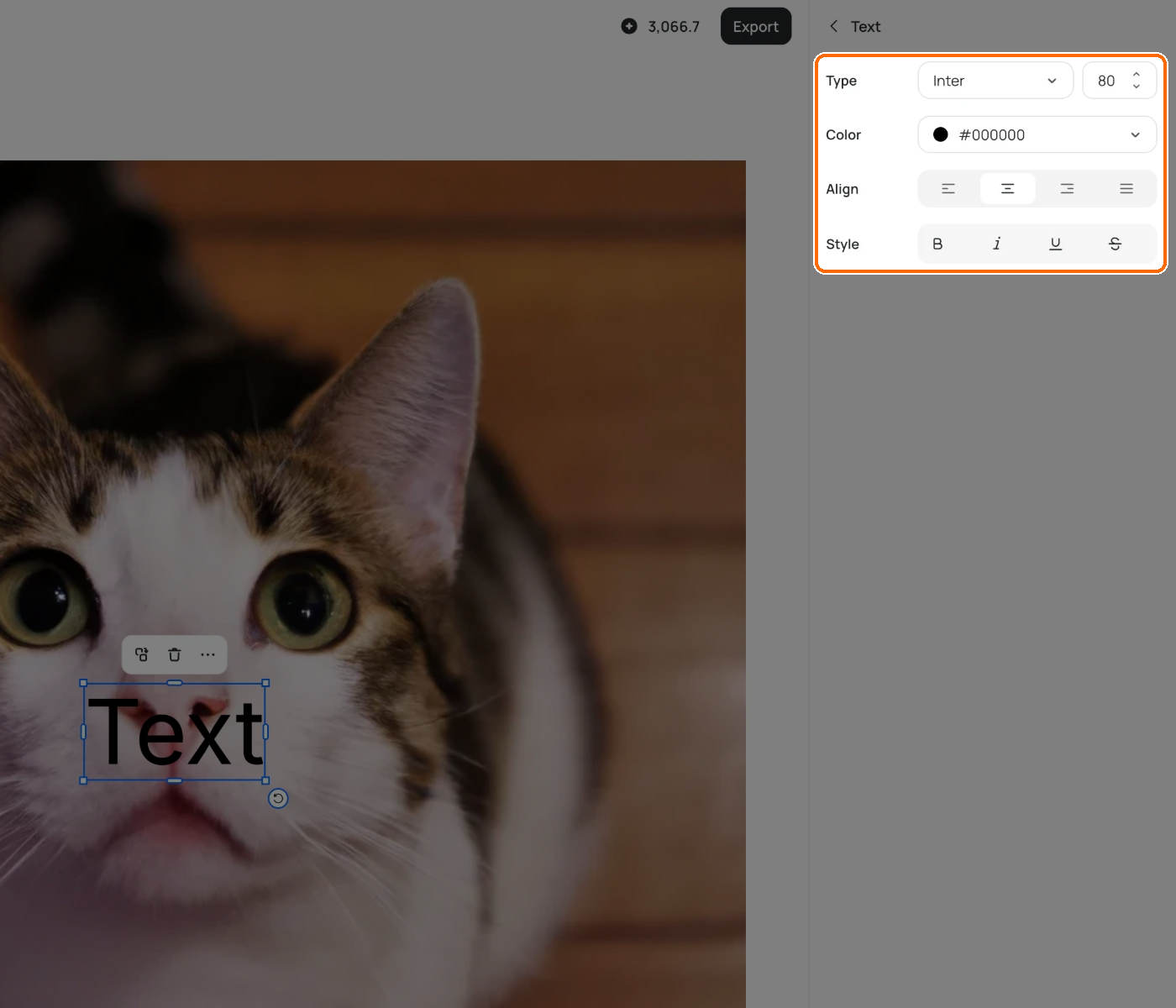Click the black color swatch circle
The height and width of the screenshot is (1008, 1176).
coord(941,134)
